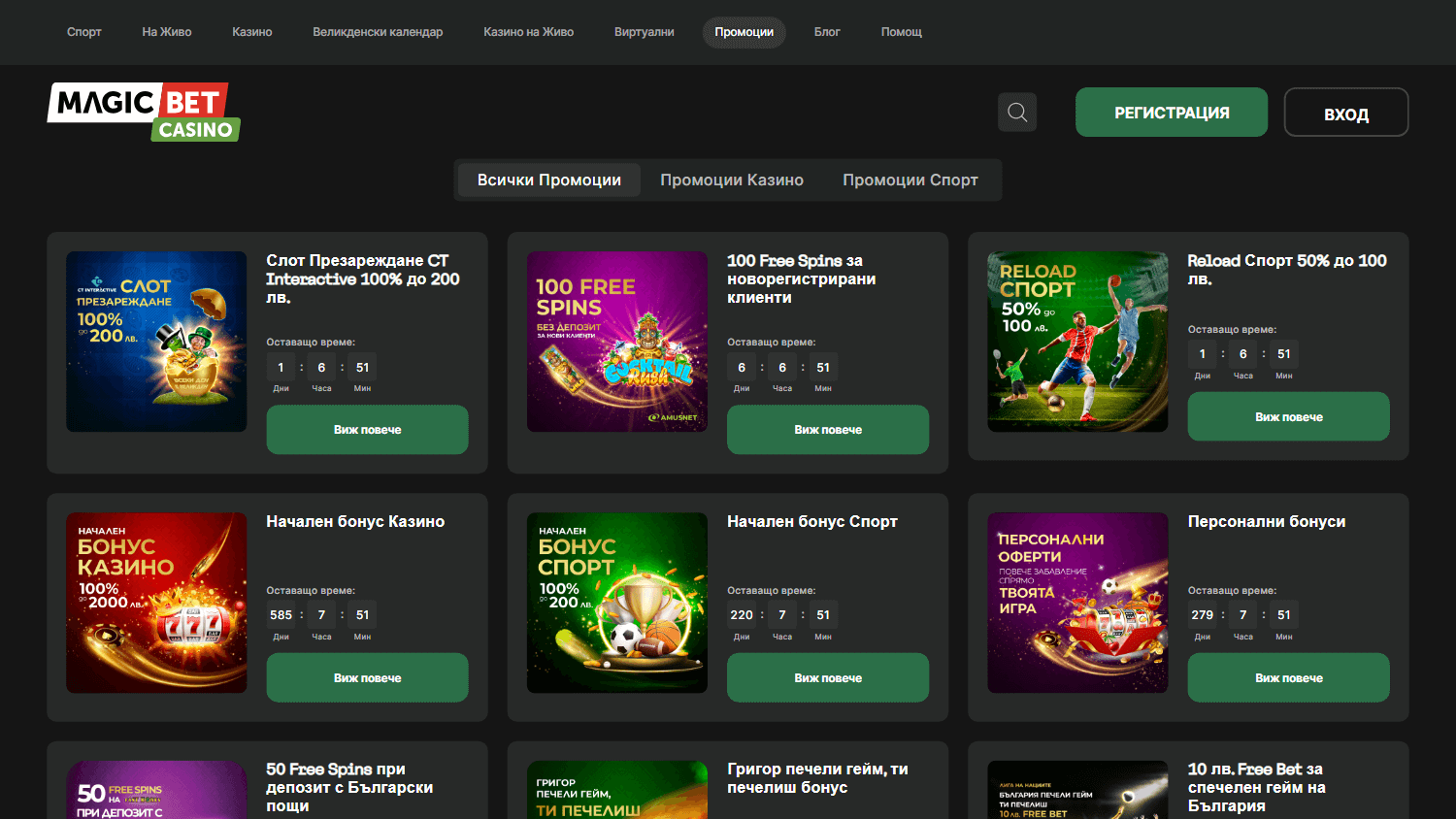
Task: Click the 279 days counter for Персонални бонуси
Action: click(1203, 615)
